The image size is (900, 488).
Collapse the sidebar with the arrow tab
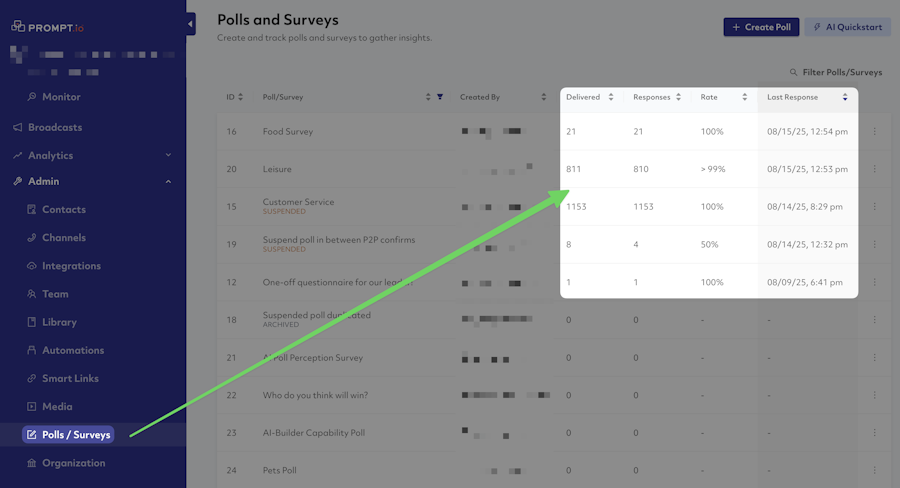pyautogui.click(x=190, y=24)
